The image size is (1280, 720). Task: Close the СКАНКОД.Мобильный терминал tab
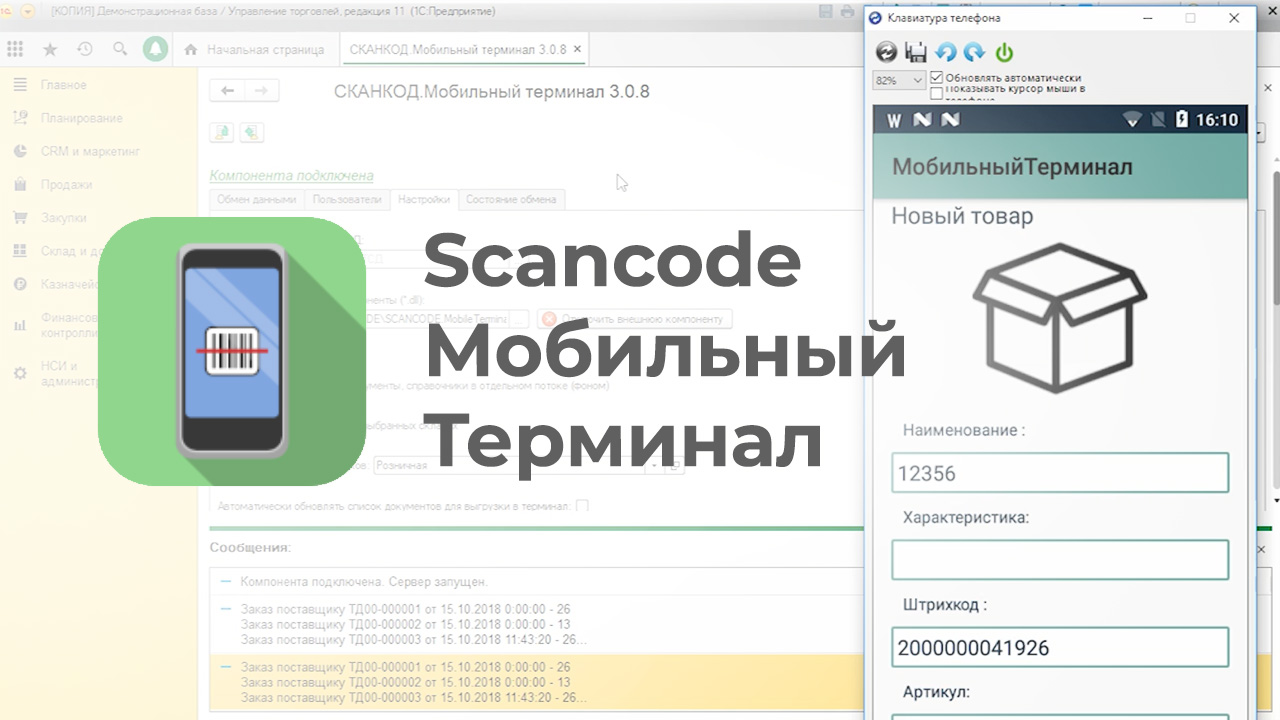click(578, 49)
